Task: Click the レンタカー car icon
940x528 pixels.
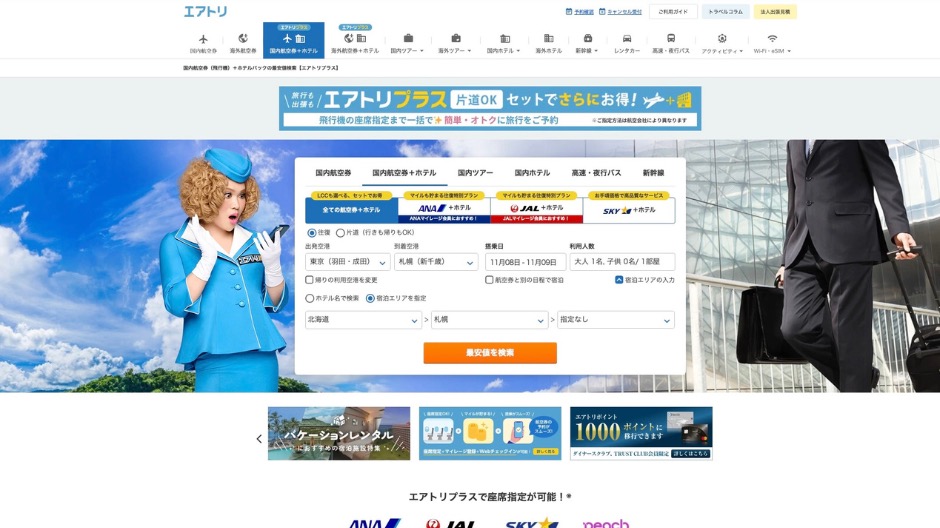Action: pos(627,39)
